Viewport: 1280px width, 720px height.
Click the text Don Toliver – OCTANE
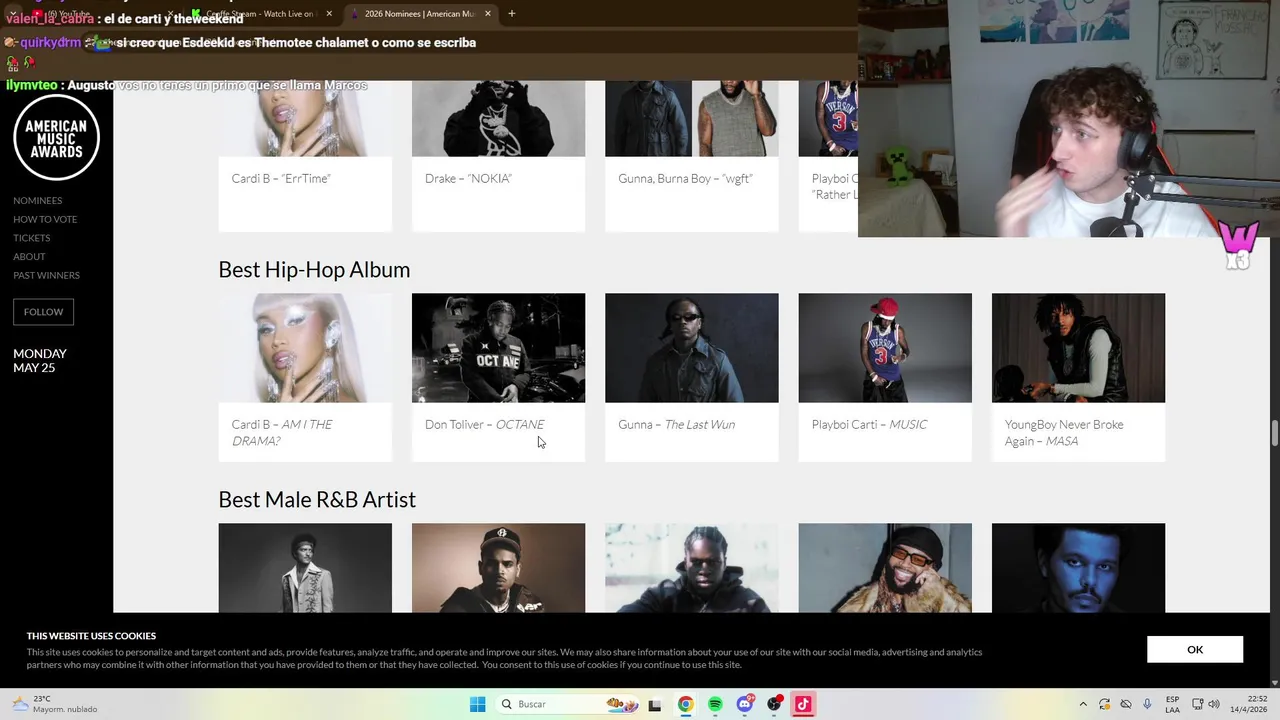click(x=485, y=424)
